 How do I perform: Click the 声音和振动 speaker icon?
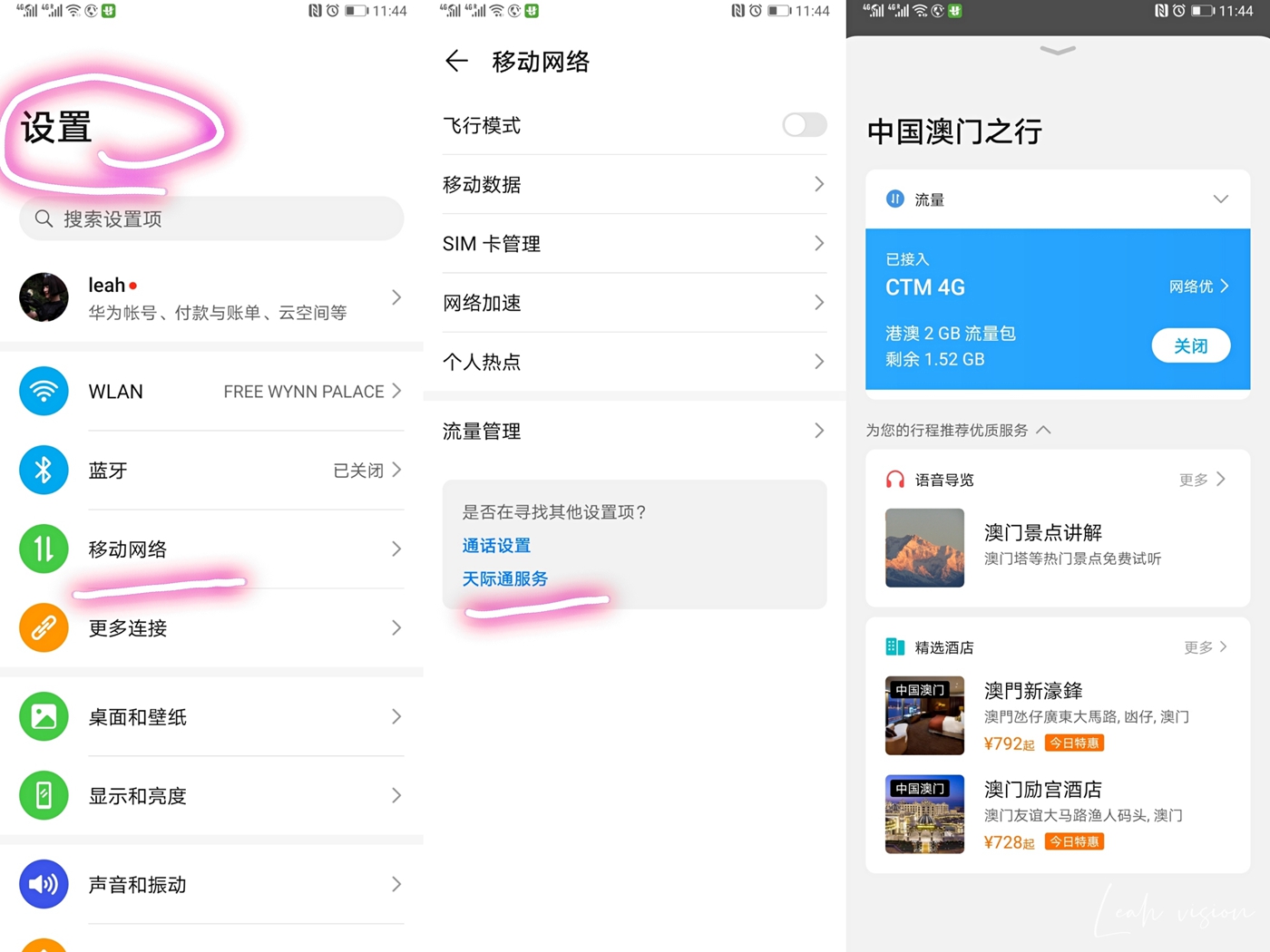tap(44, 884)
